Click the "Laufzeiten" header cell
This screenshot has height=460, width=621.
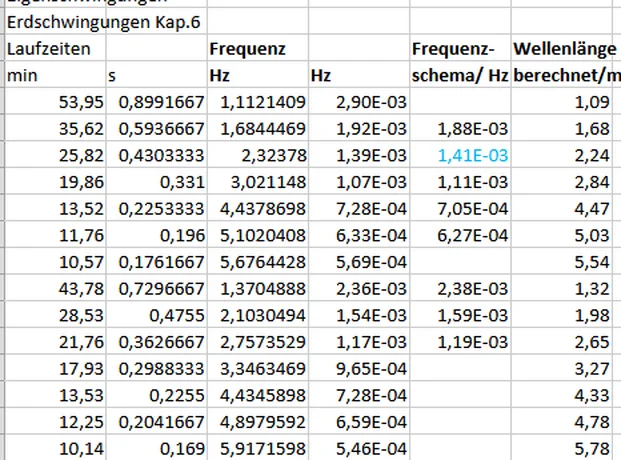point(53,48)
